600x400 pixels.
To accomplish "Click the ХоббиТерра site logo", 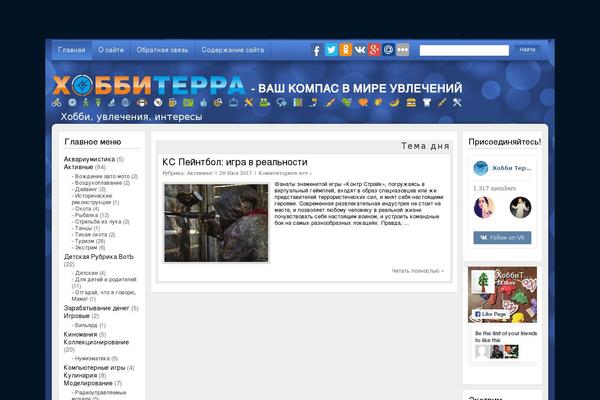I will [148, 85].
